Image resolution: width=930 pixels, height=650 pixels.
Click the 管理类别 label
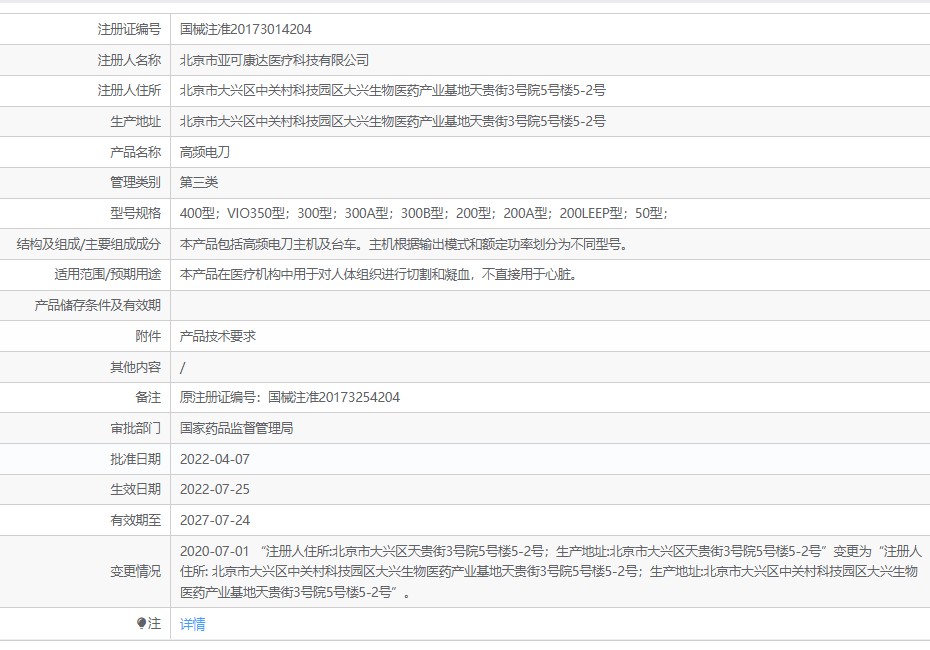click(135, 182)
